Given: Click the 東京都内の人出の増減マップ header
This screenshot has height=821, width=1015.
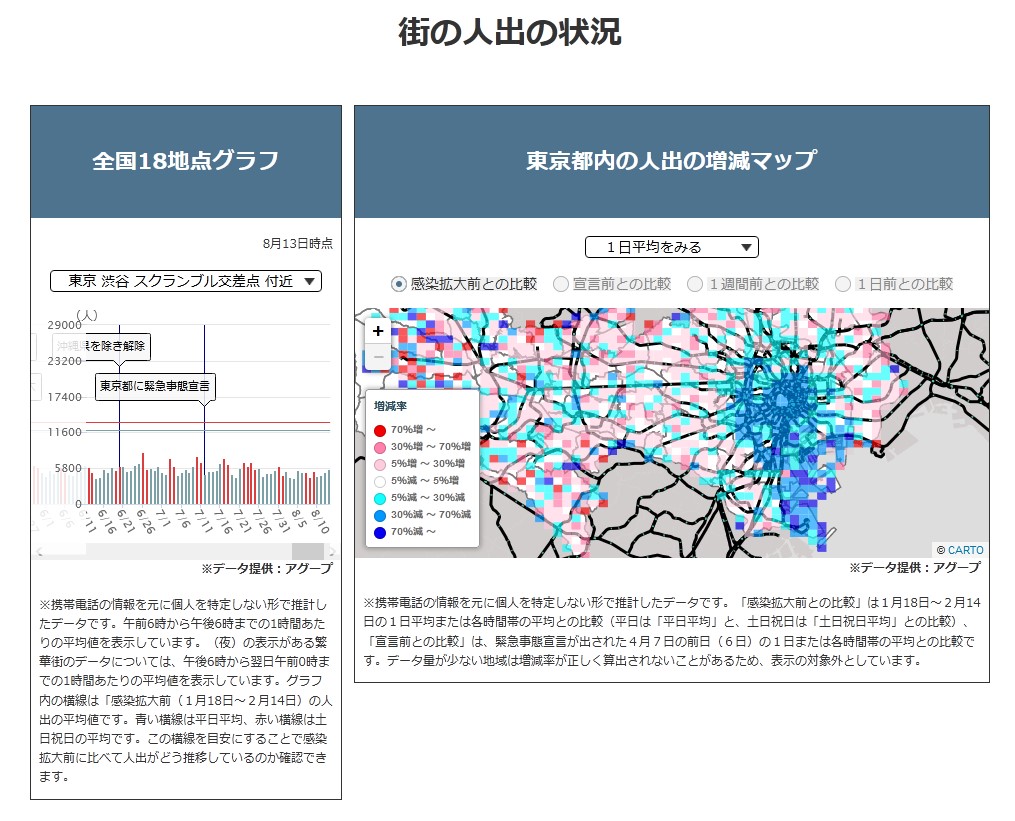Looking at the screenshot, I should (x=671, y=161).
